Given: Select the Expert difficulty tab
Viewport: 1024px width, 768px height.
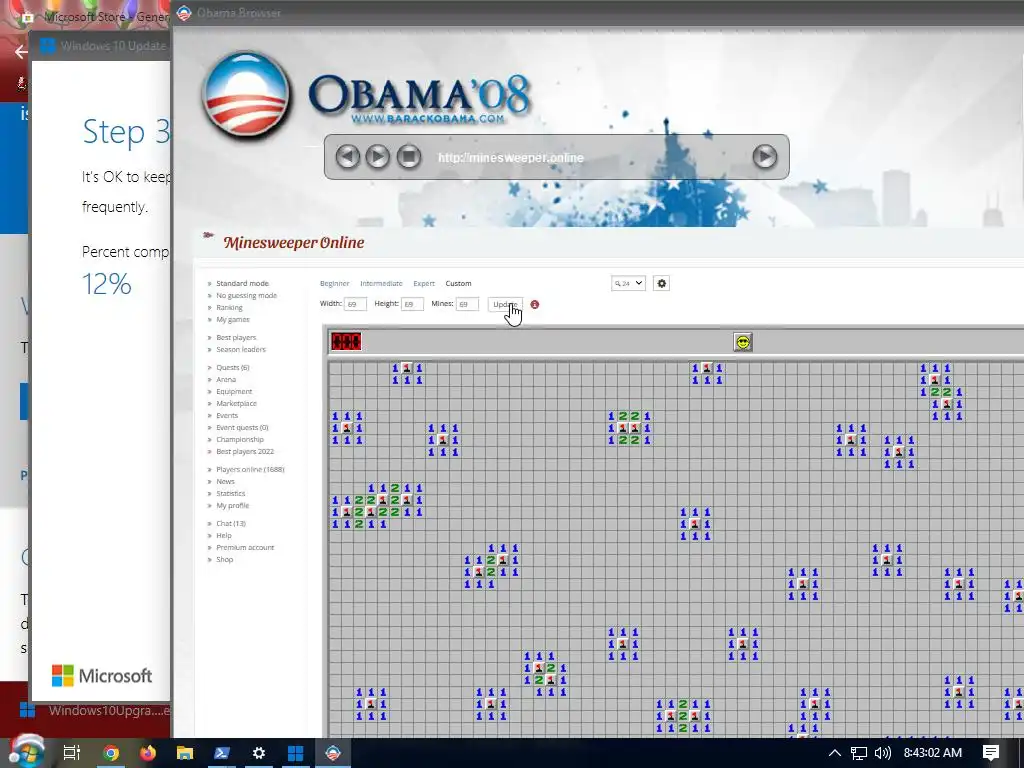Looking at the screenshot, I should (x=424, y=283).
